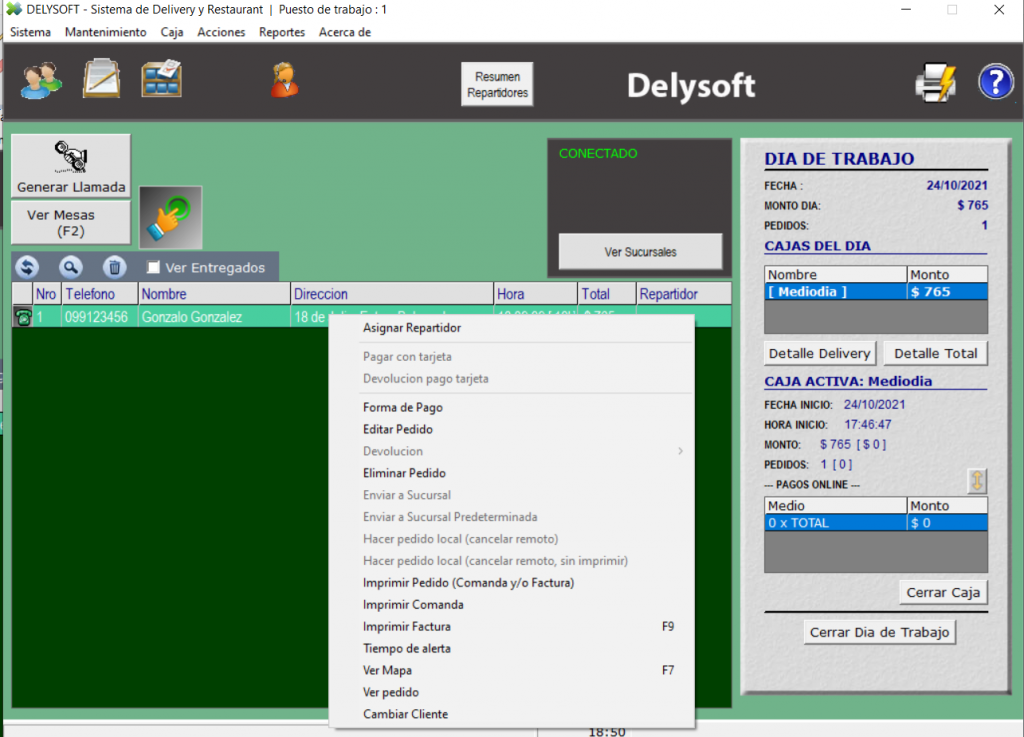Open the Caja menu
This screenshot has height=737, width=1024.
tap(172, 32)
